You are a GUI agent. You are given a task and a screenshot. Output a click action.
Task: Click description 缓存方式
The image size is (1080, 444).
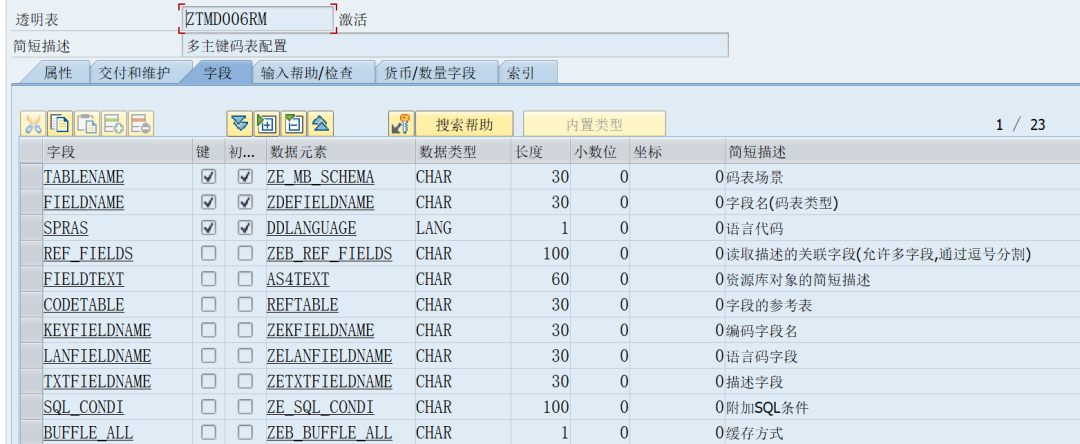(754, 433)
